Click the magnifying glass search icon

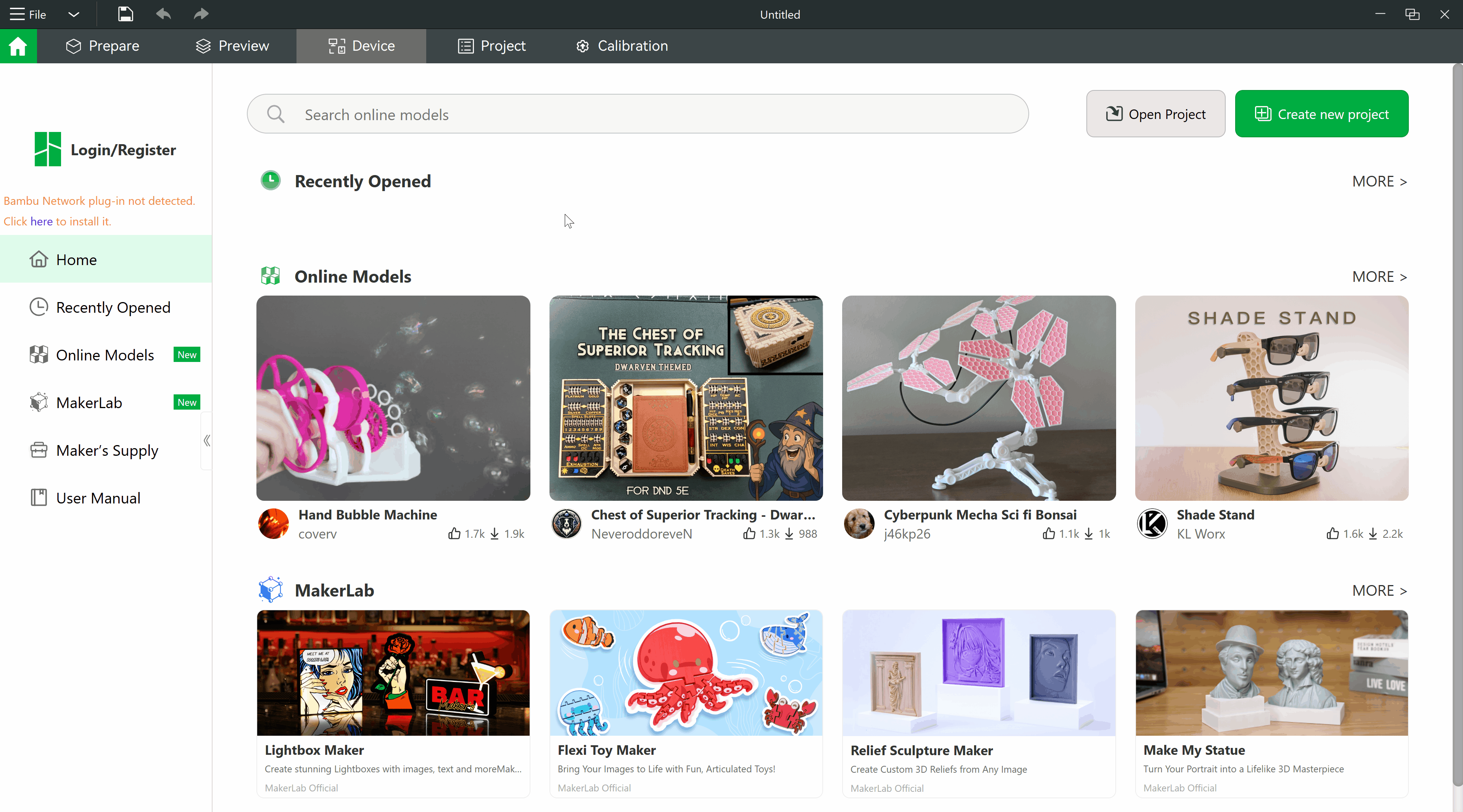pos(276,114)
